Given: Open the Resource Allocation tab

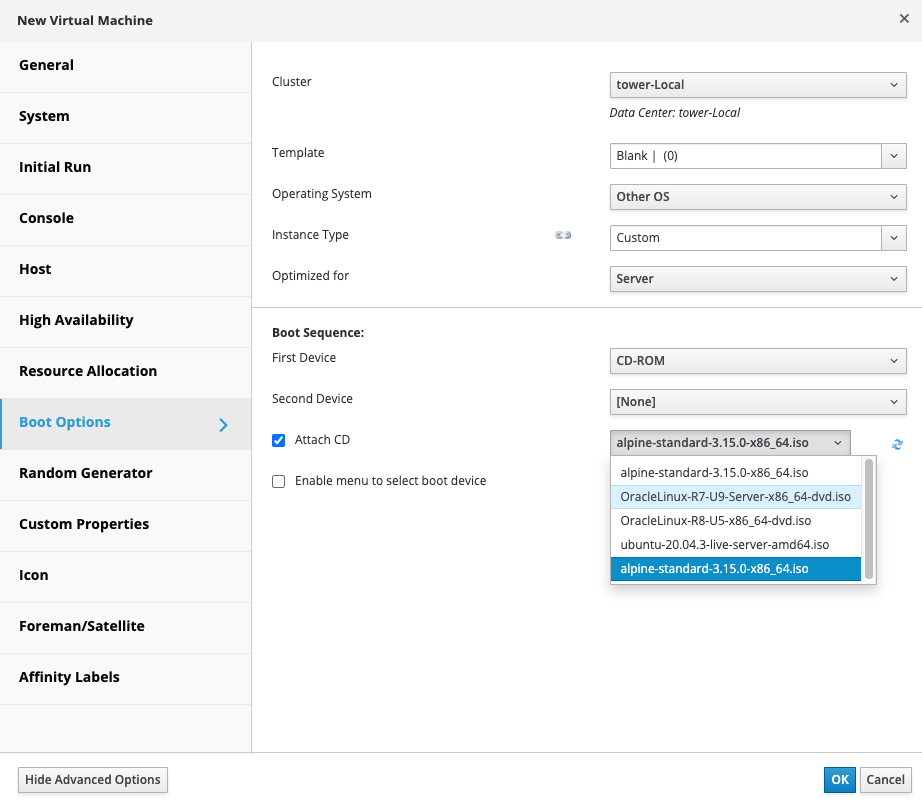Looking at the screenshot, I should [88, 371].
